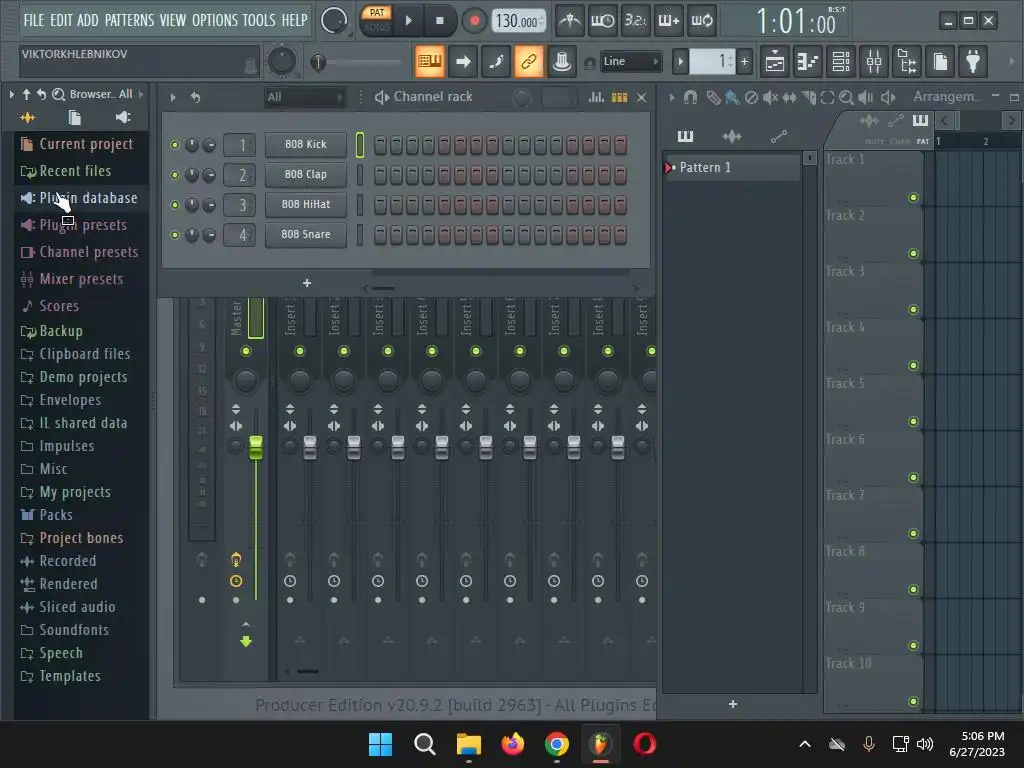Open the playlist view icon

775,62
